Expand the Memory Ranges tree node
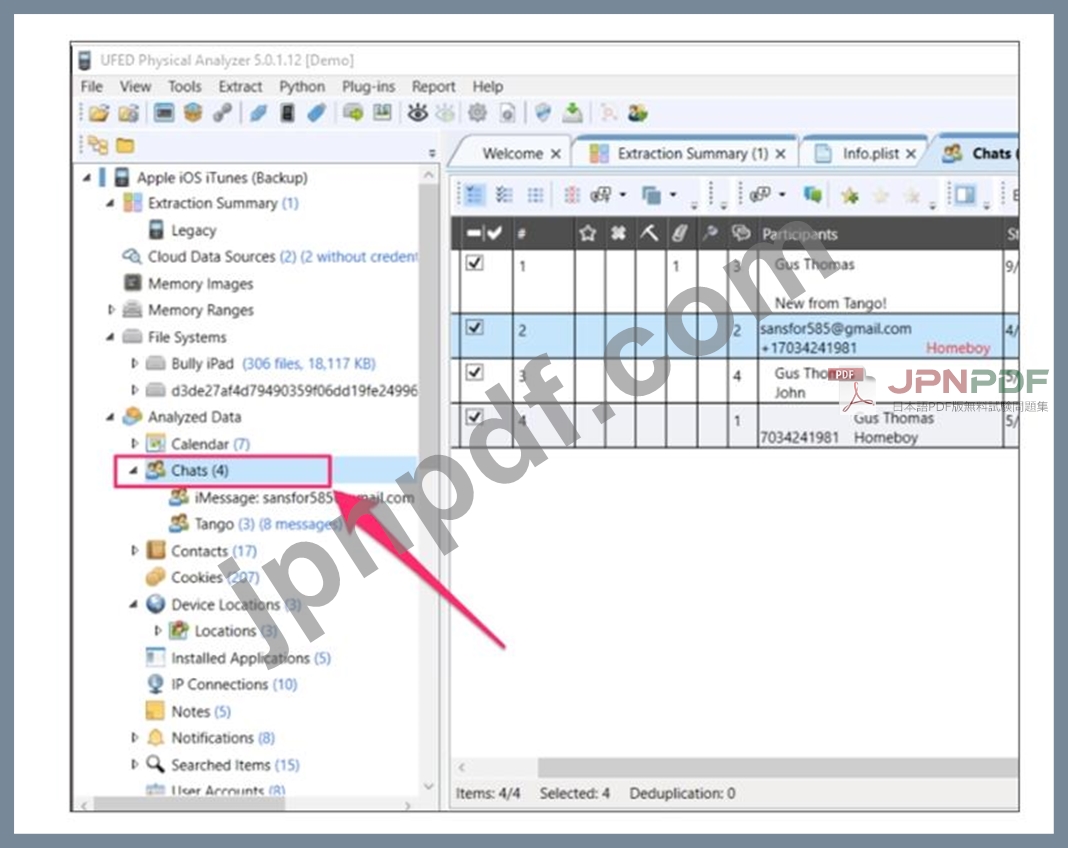 point(110,310)
